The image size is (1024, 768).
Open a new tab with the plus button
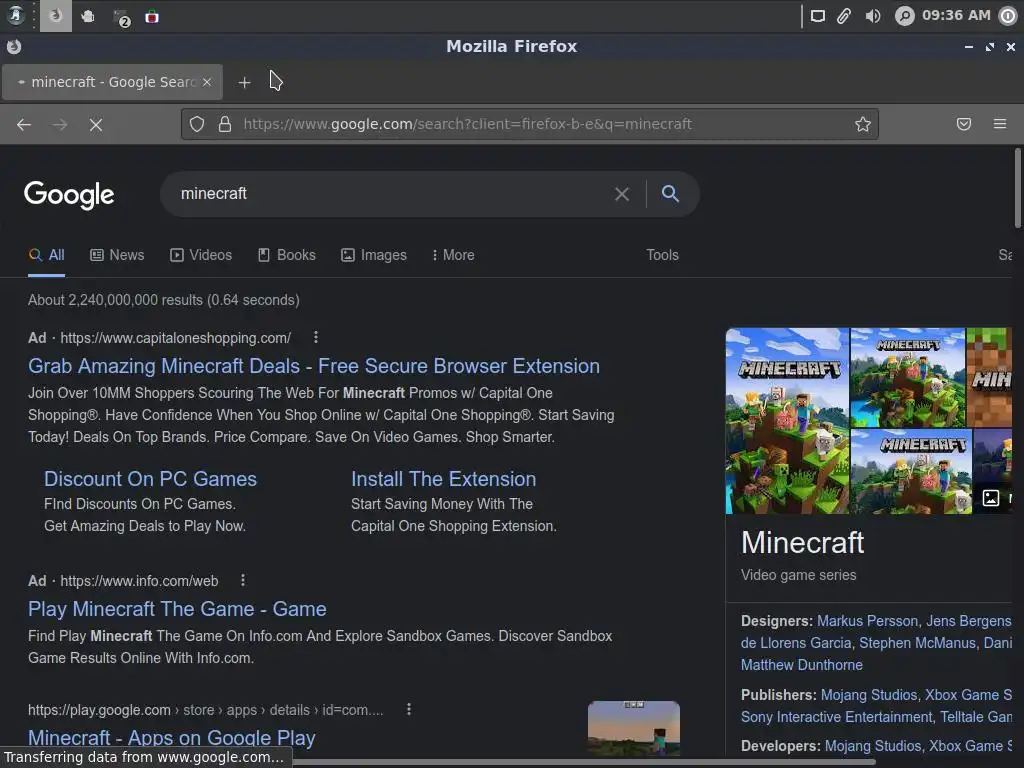(x=244, y=82)
